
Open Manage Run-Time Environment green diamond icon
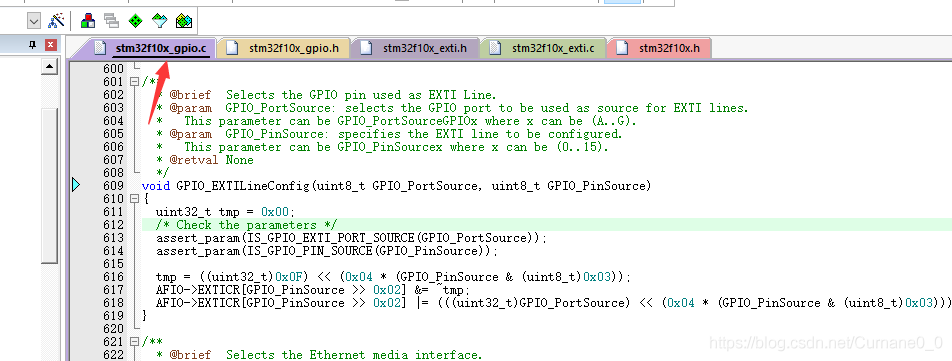(x=135, y=21)
